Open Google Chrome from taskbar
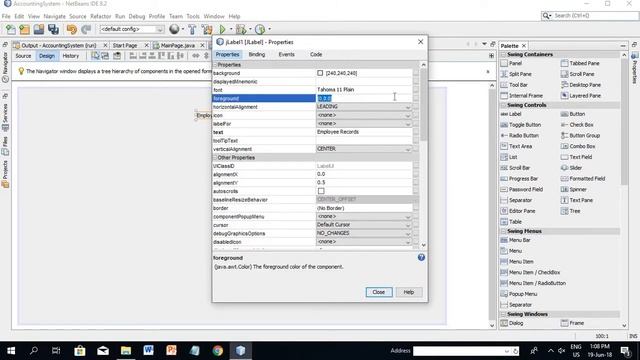640x360 pixels. pyautogui.click(x=218, y=351)
